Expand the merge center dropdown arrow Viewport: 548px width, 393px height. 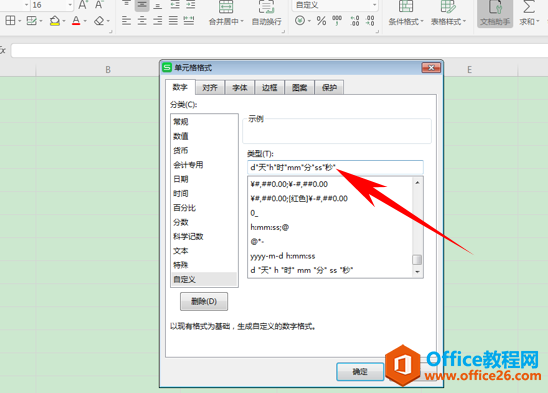[242, 22]
